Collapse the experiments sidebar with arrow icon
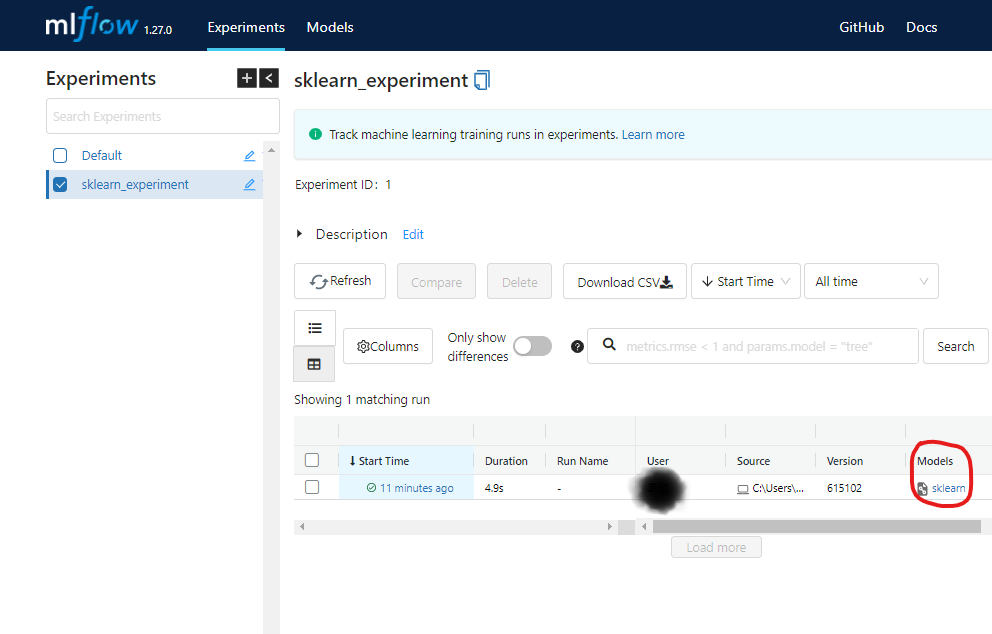Image resolution: width=992 pixels, height=634 pixels. [269, 78]
